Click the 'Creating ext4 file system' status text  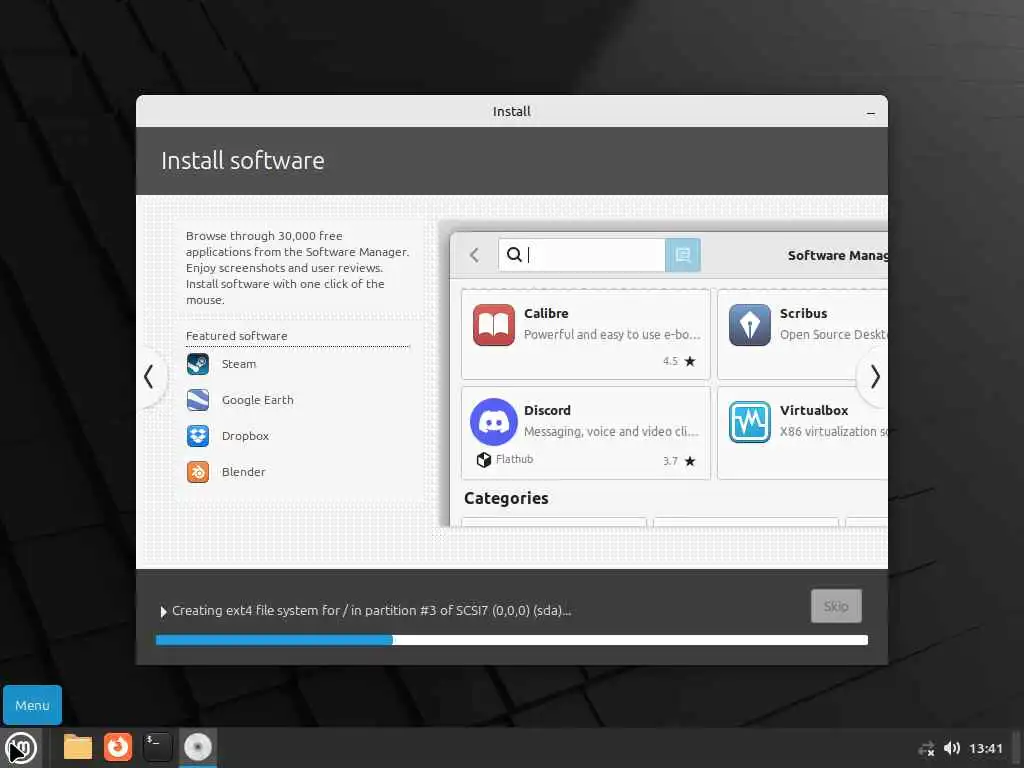tap(372, 611)
